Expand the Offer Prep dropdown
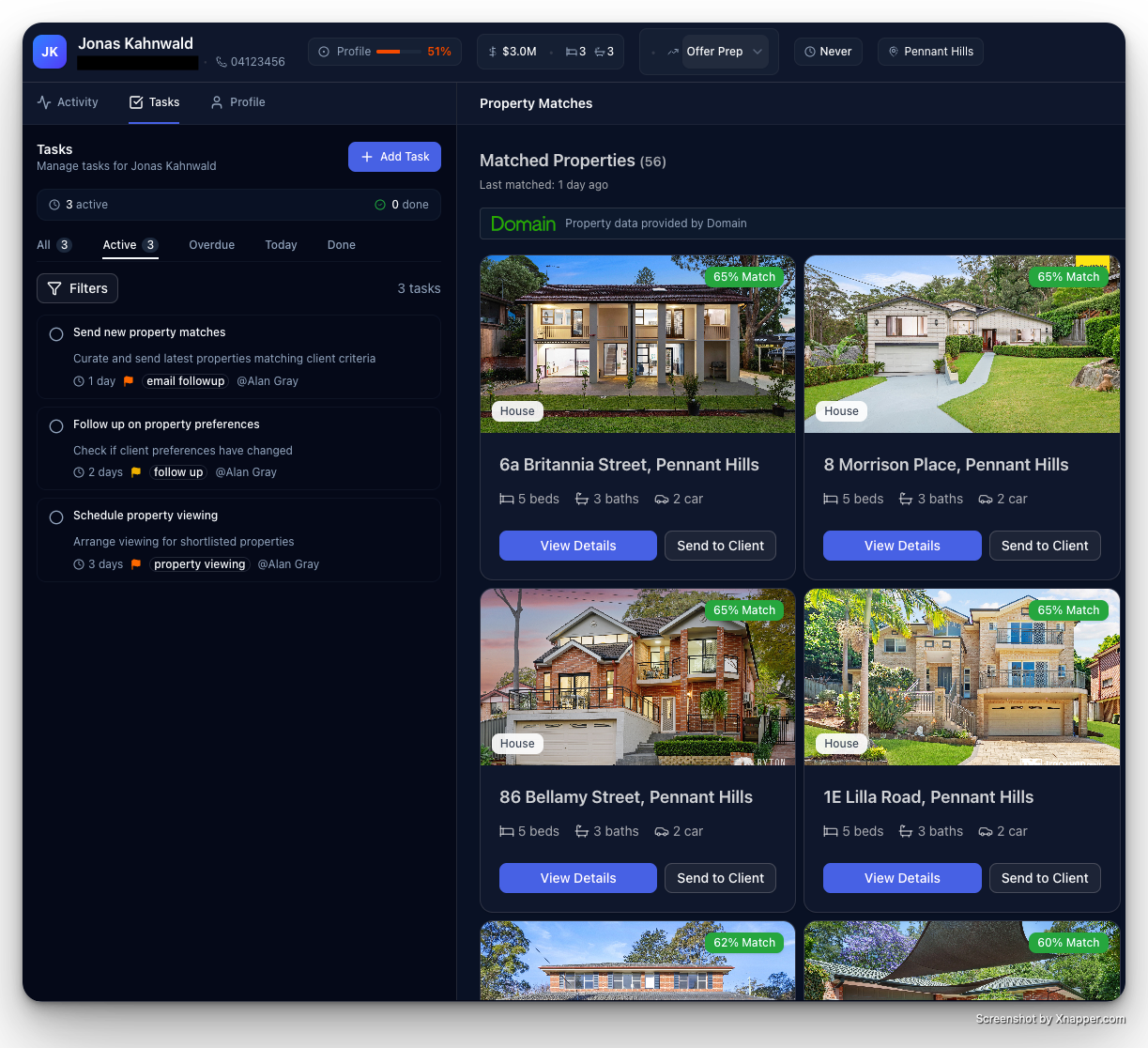1148x1048 pixels. coord(757,52)
